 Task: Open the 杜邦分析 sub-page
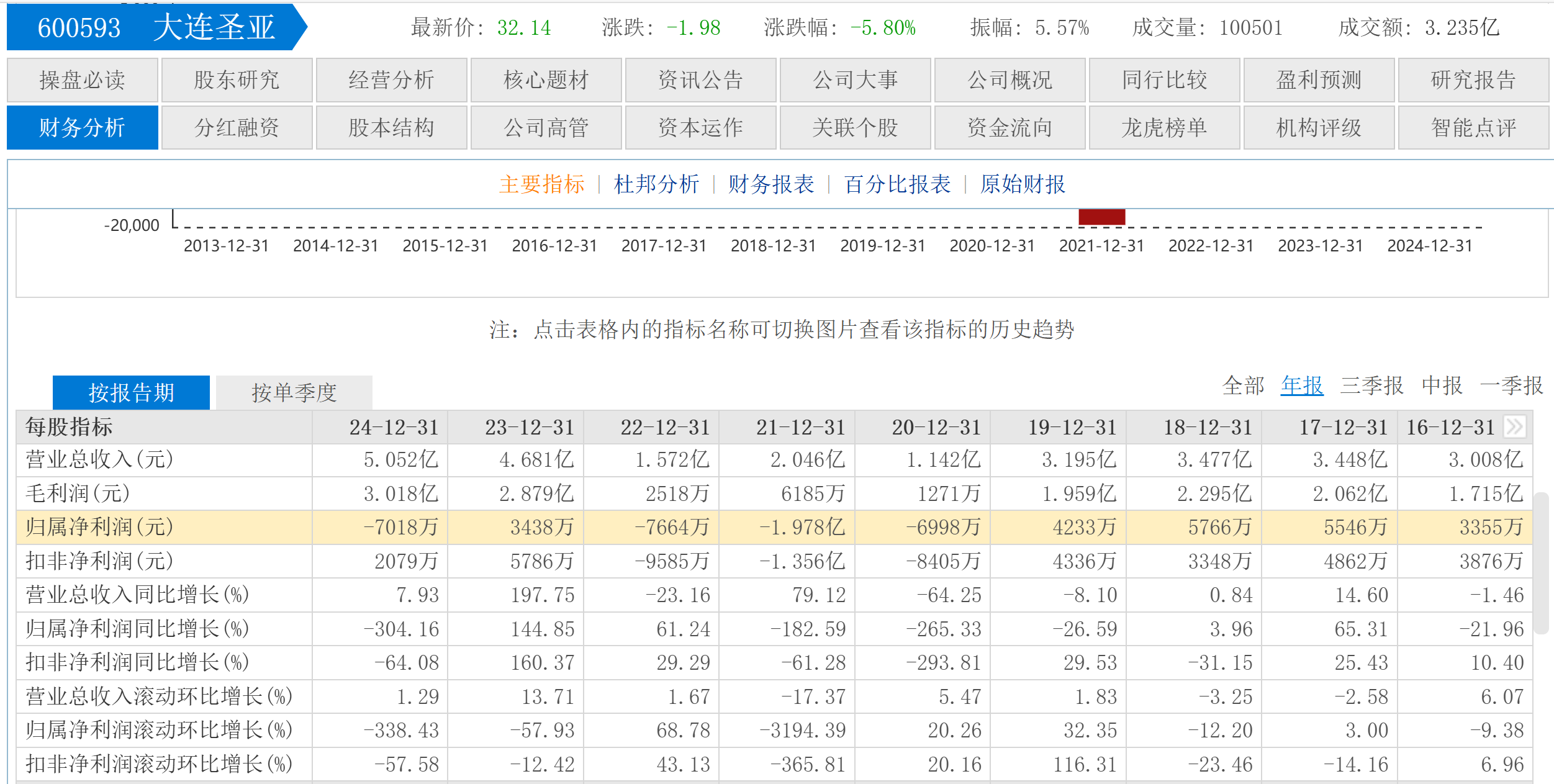pyautogui.click(x=656, y=184)
